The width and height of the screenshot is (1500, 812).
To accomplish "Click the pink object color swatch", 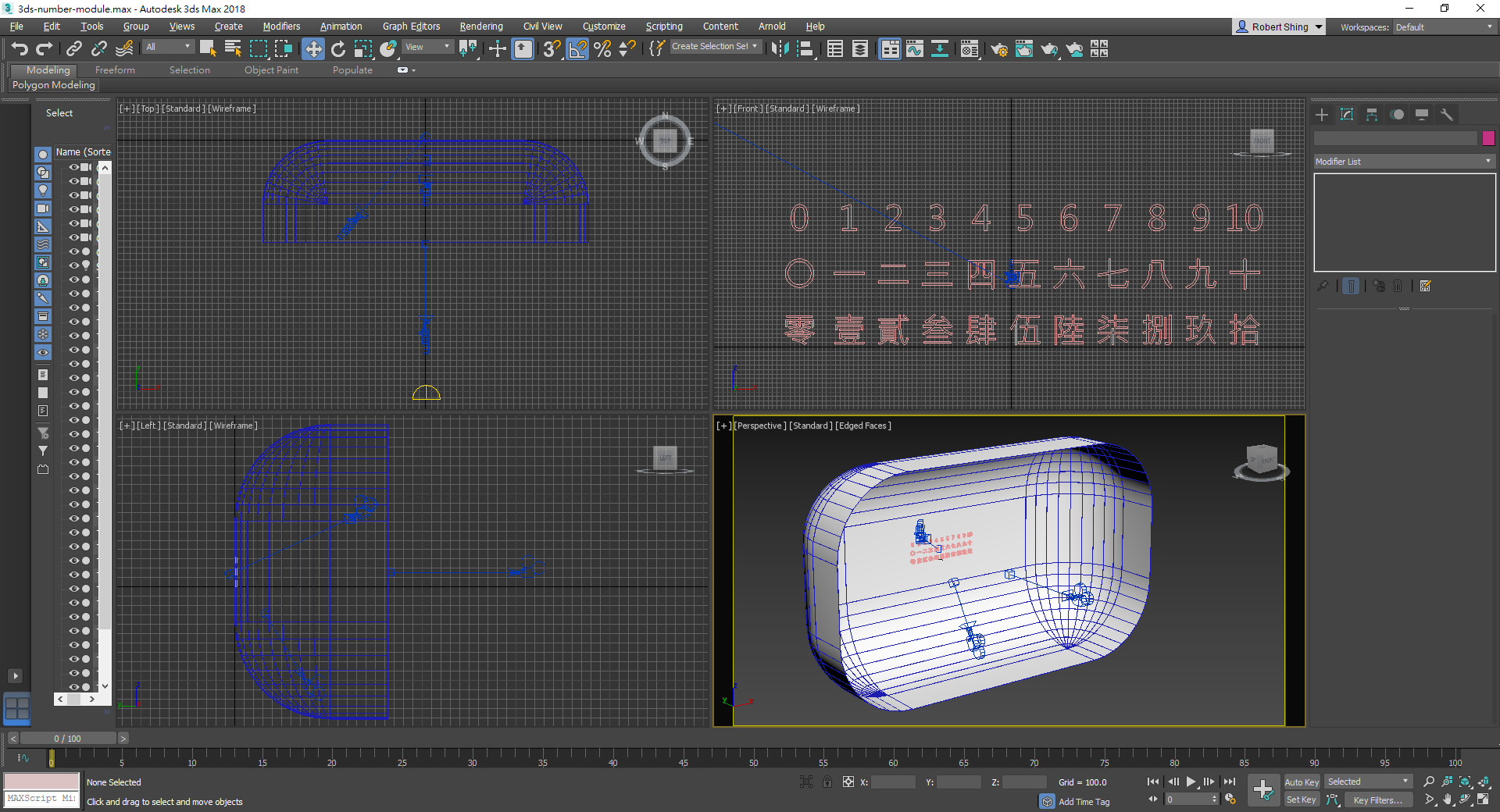I will click(1488, 138).
